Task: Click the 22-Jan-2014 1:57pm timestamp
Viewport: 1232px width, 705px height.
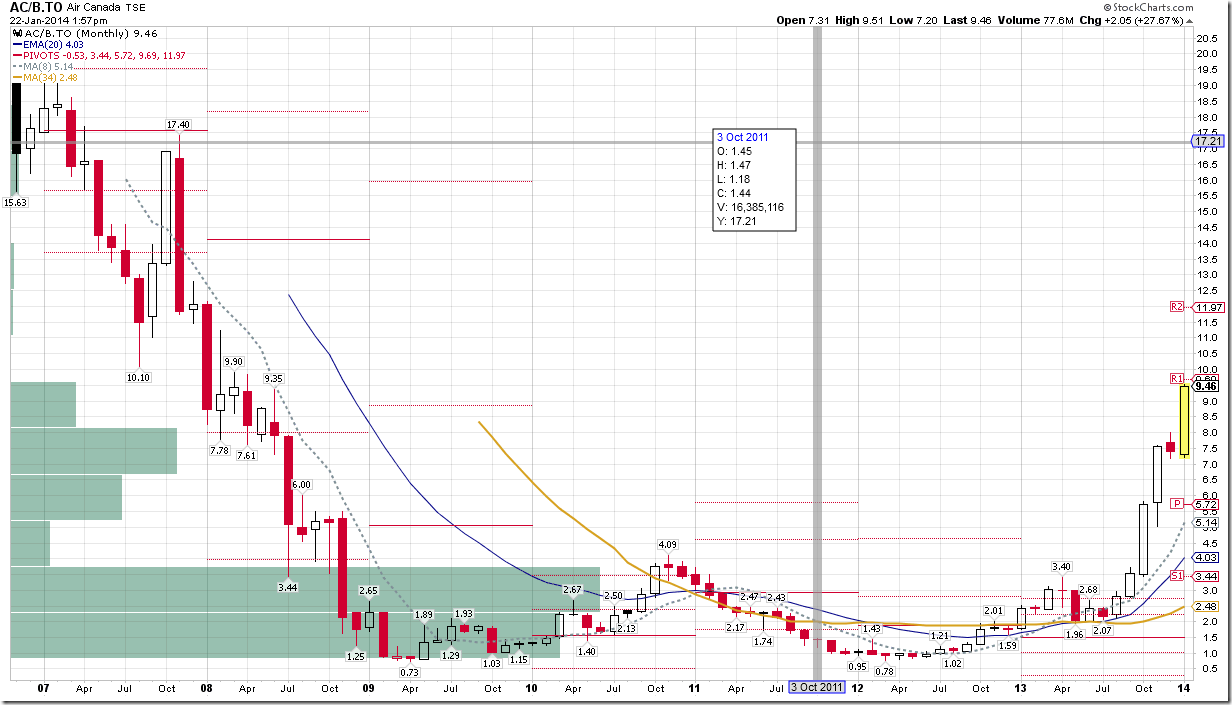Action: [x=56, y=19]
